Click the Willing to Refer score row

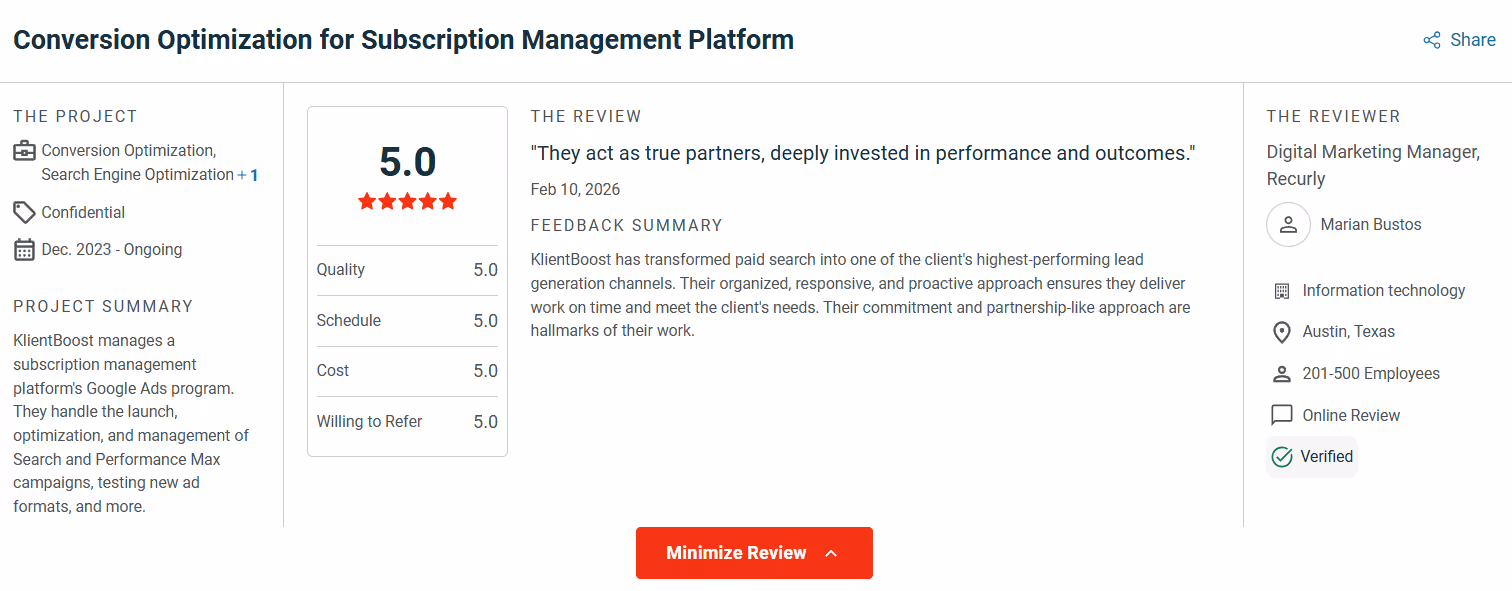coord(407,422)
